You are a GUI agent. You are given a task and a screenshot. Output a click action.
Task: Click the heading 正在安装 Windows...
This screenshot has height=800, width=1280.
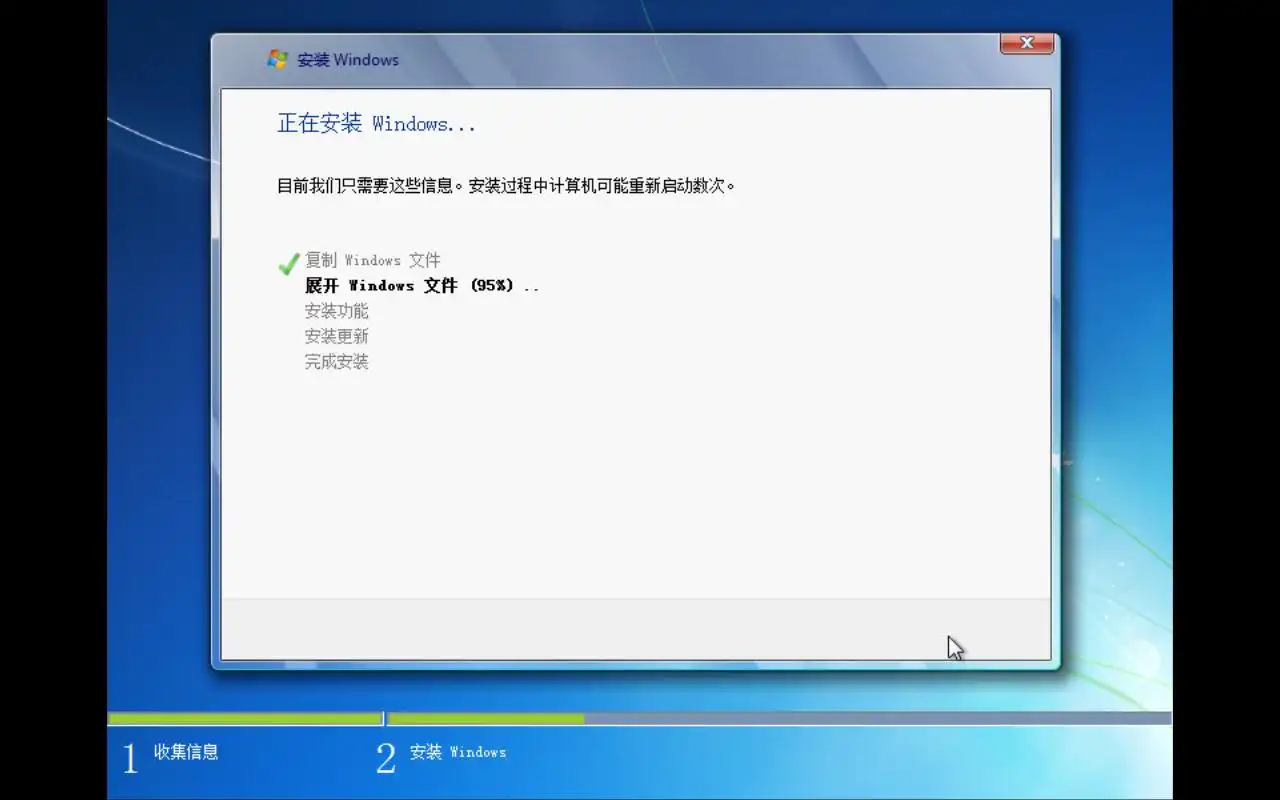(x=376, y=124)
